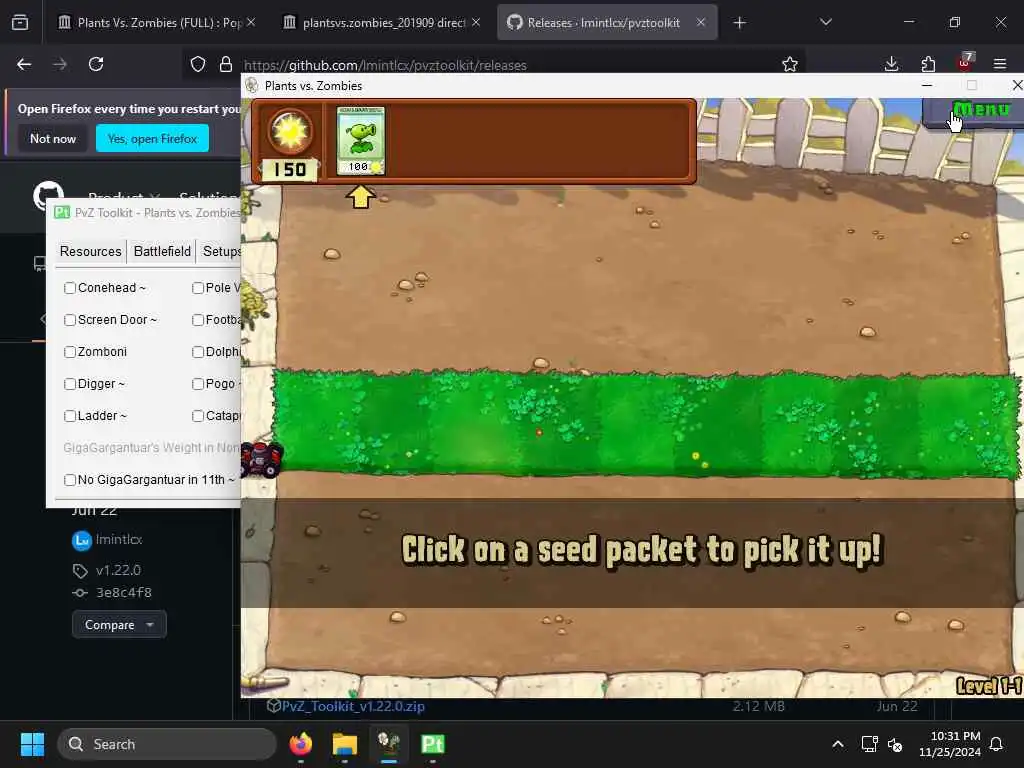1024x768 pixels.
Task: Open the Resources tab in PvZ Toolkit
Action: click(x=91, y=251)
